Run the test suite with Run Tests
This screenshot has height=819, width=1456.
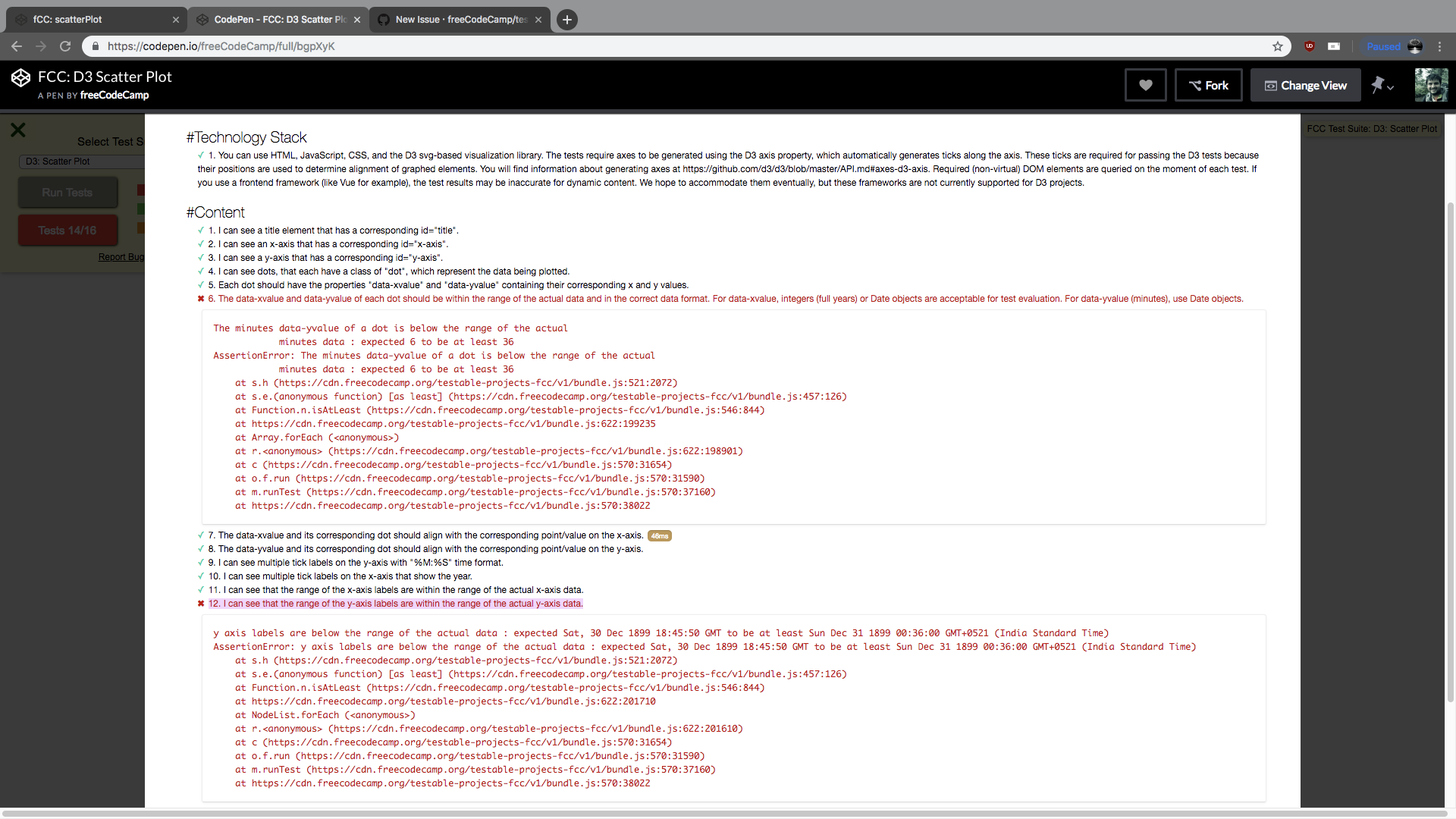(x=67, y=193)
